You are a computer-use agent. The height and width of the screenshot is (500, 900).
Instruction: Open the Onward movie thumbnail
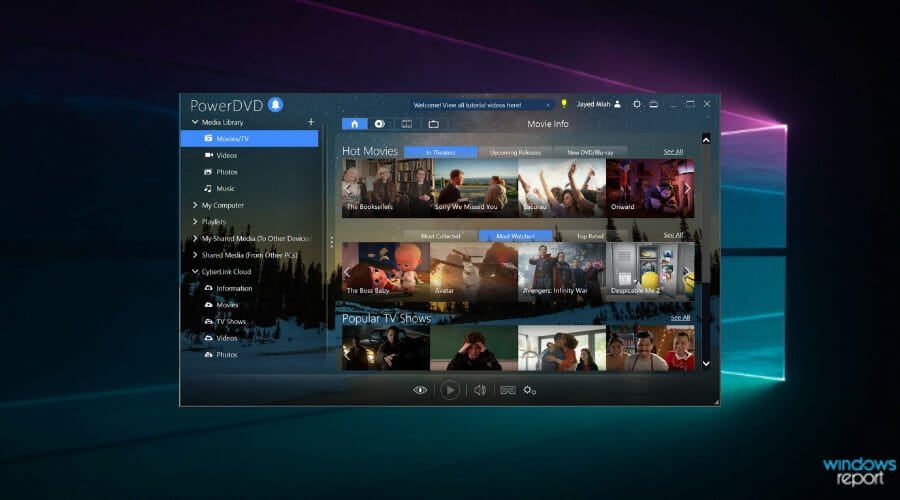650,188
